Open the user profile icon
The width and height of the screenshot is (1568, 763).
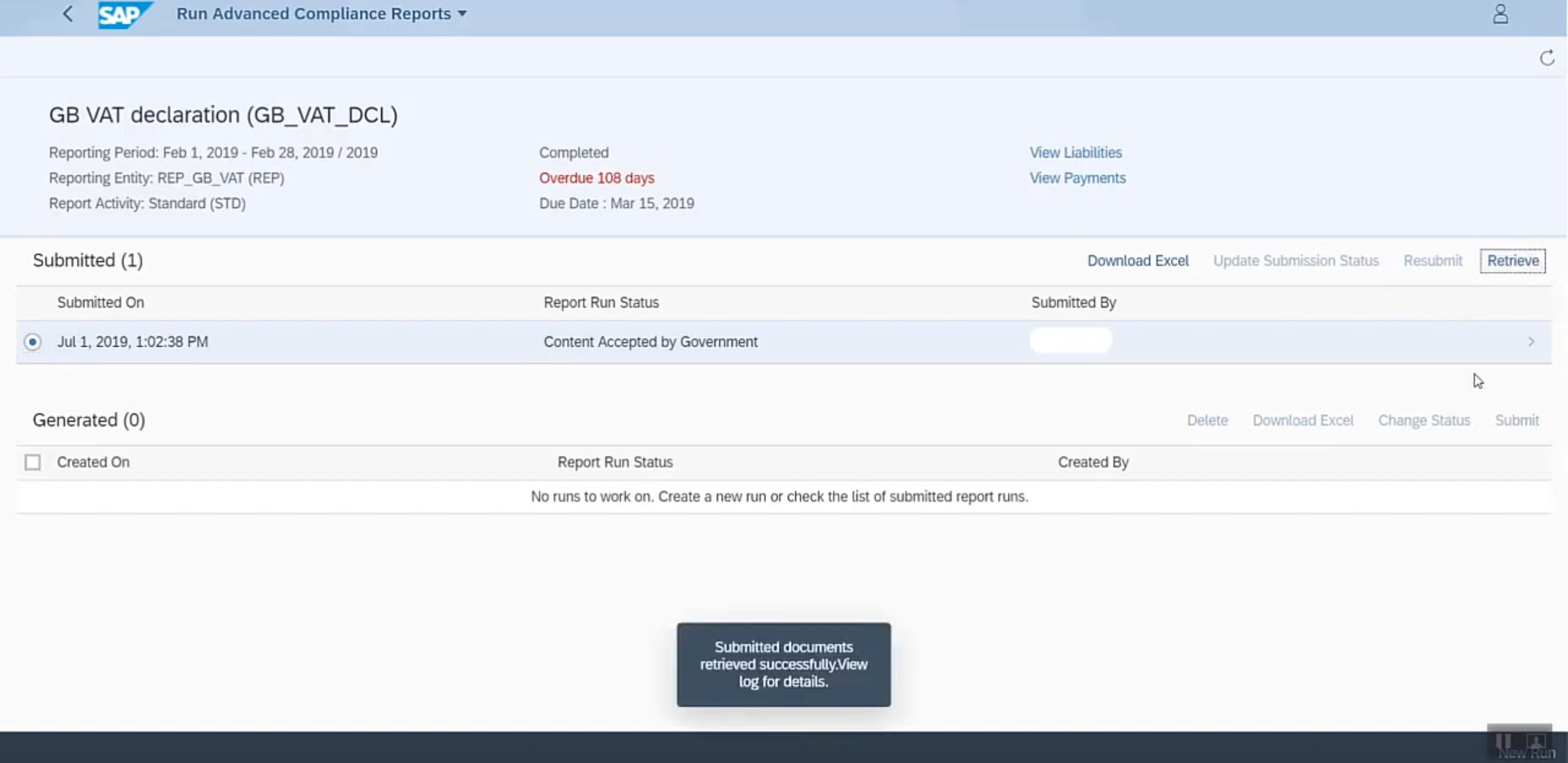[x=1500, y=14]
